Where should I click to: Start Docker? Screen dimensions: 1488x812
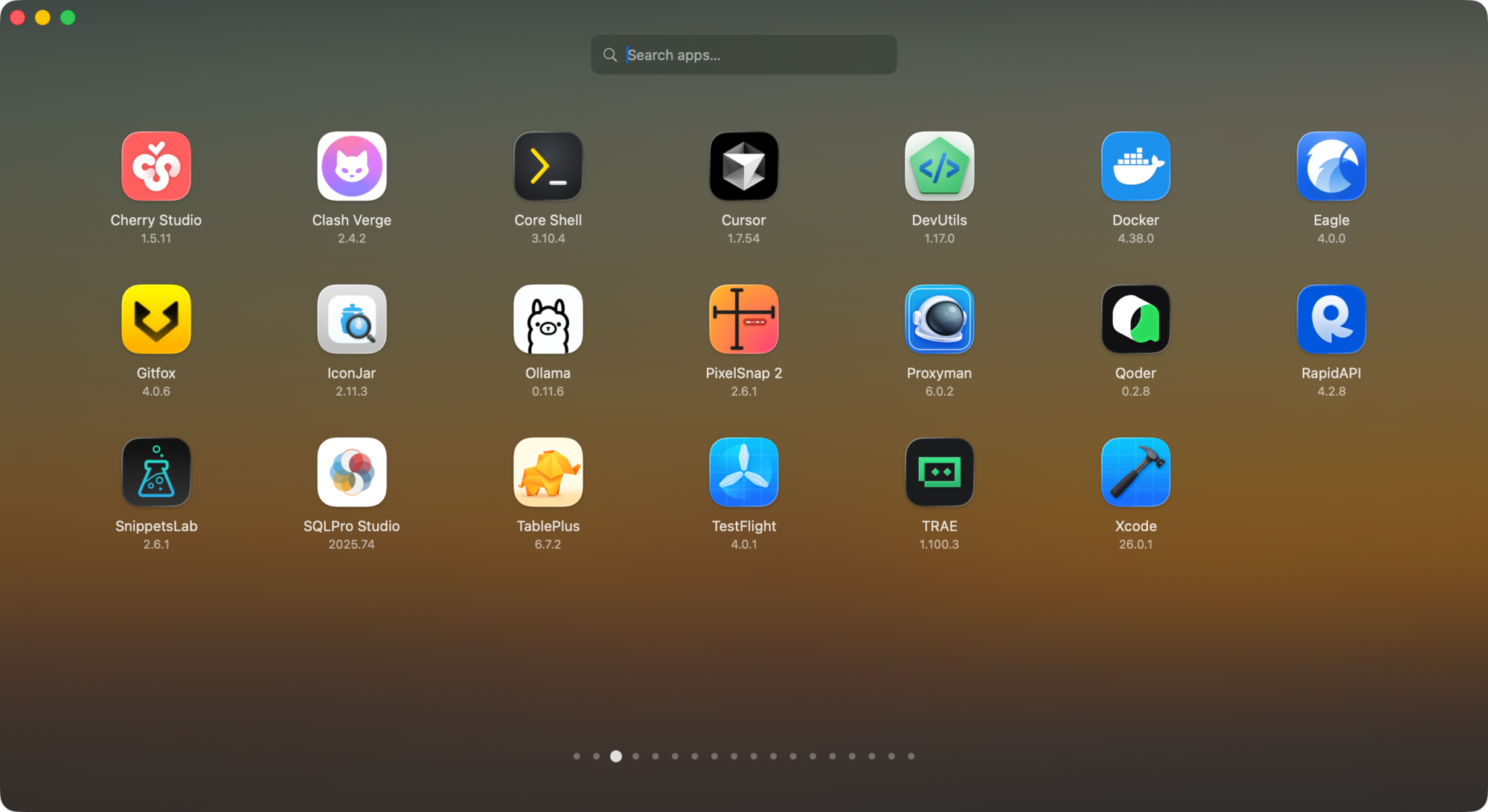tap(1135, 166)
